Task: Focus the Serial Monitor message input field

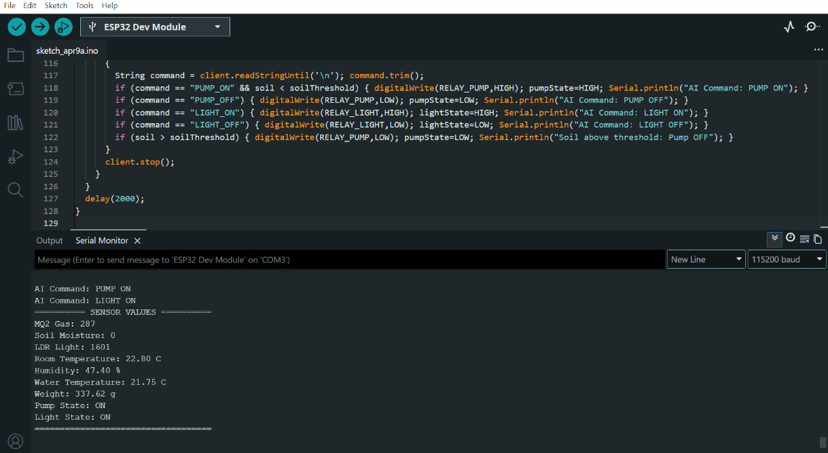Action: click(350, 259)
